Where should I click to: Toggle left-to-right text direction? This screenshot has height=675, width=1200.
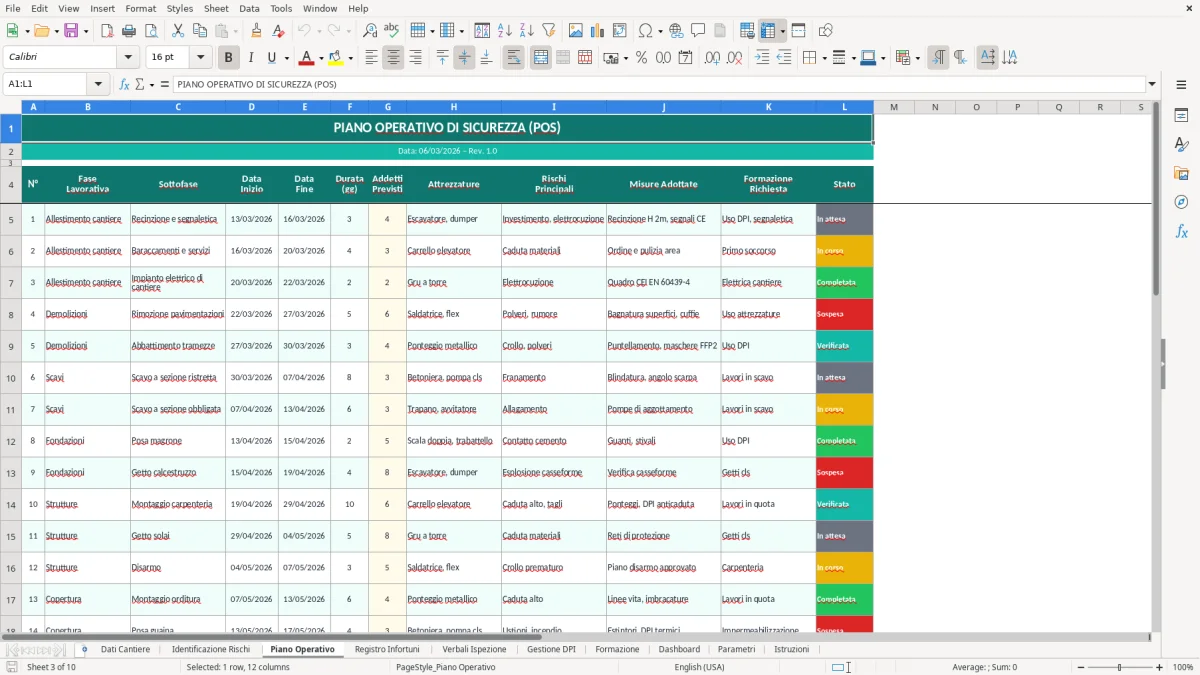(x=938, y=58)
